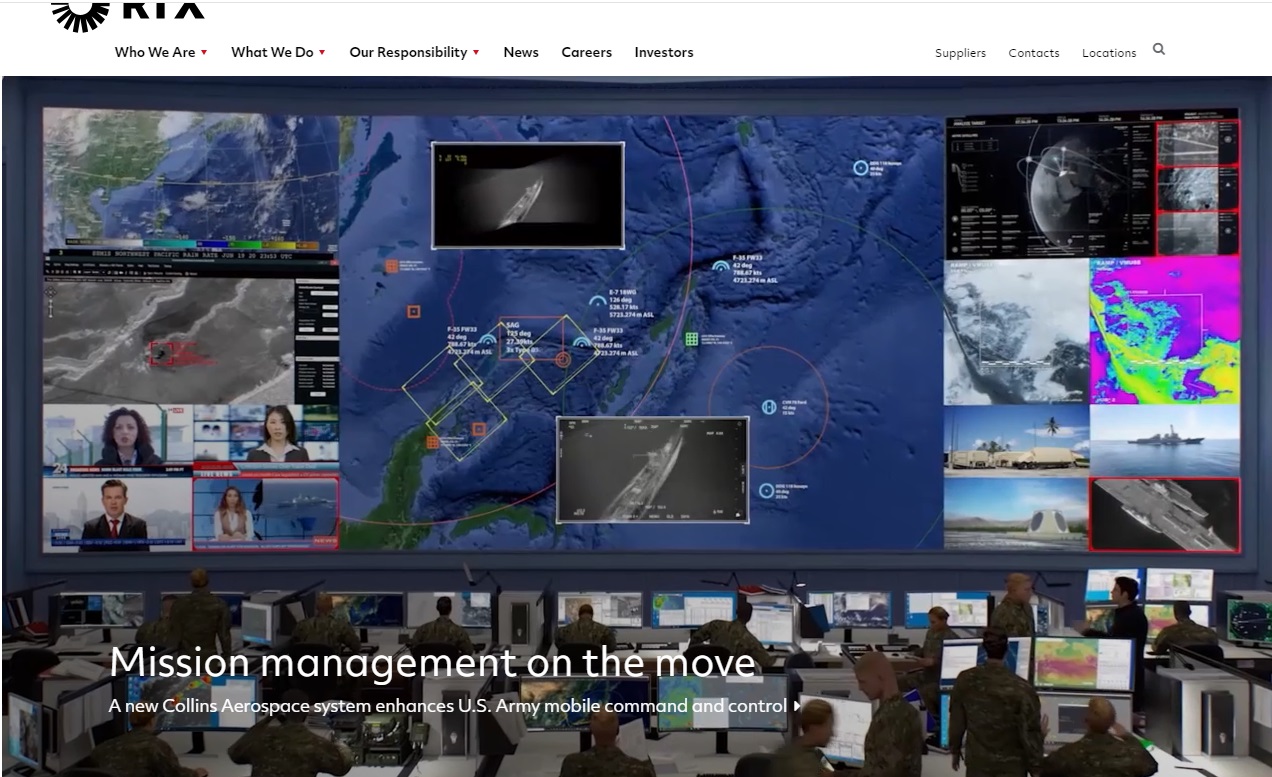Select Careers in the navigation bar
This screenshot has height=777, width=1272.
click(x=586, y=52)
